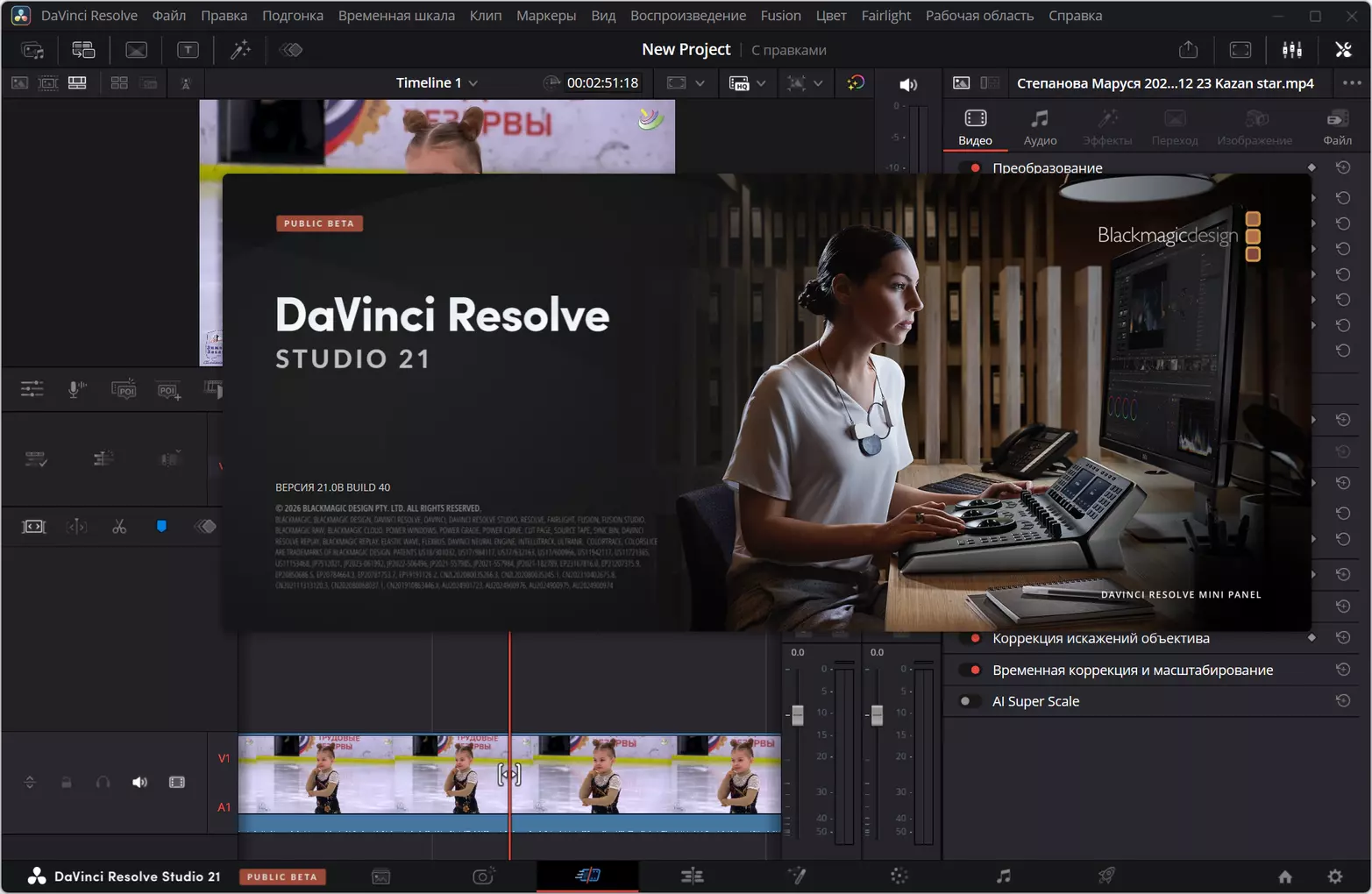Open the Titles panel icon
1372x894 pixels.
(x=188, y=50)
